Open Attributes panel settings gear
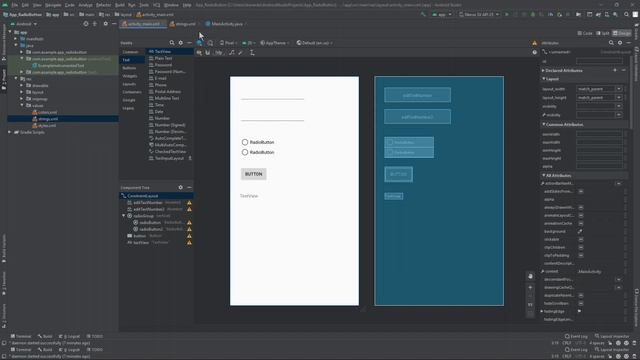640x360 pixels. tap(620, 43)
